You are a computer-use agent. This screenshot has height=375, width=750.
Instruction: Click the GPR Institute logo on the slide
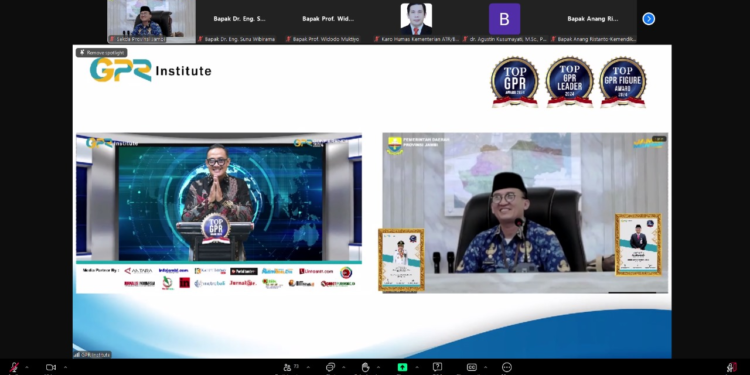(150, 70)
